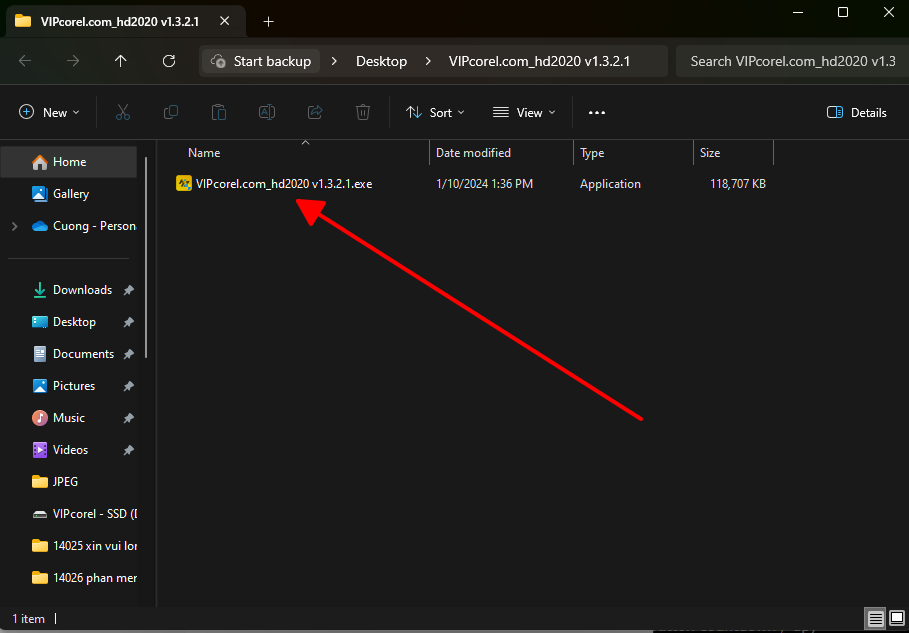Close the VIPcorel.com_hd2020 tab
This screenshot has height=633, width=909.
[225, 21]
